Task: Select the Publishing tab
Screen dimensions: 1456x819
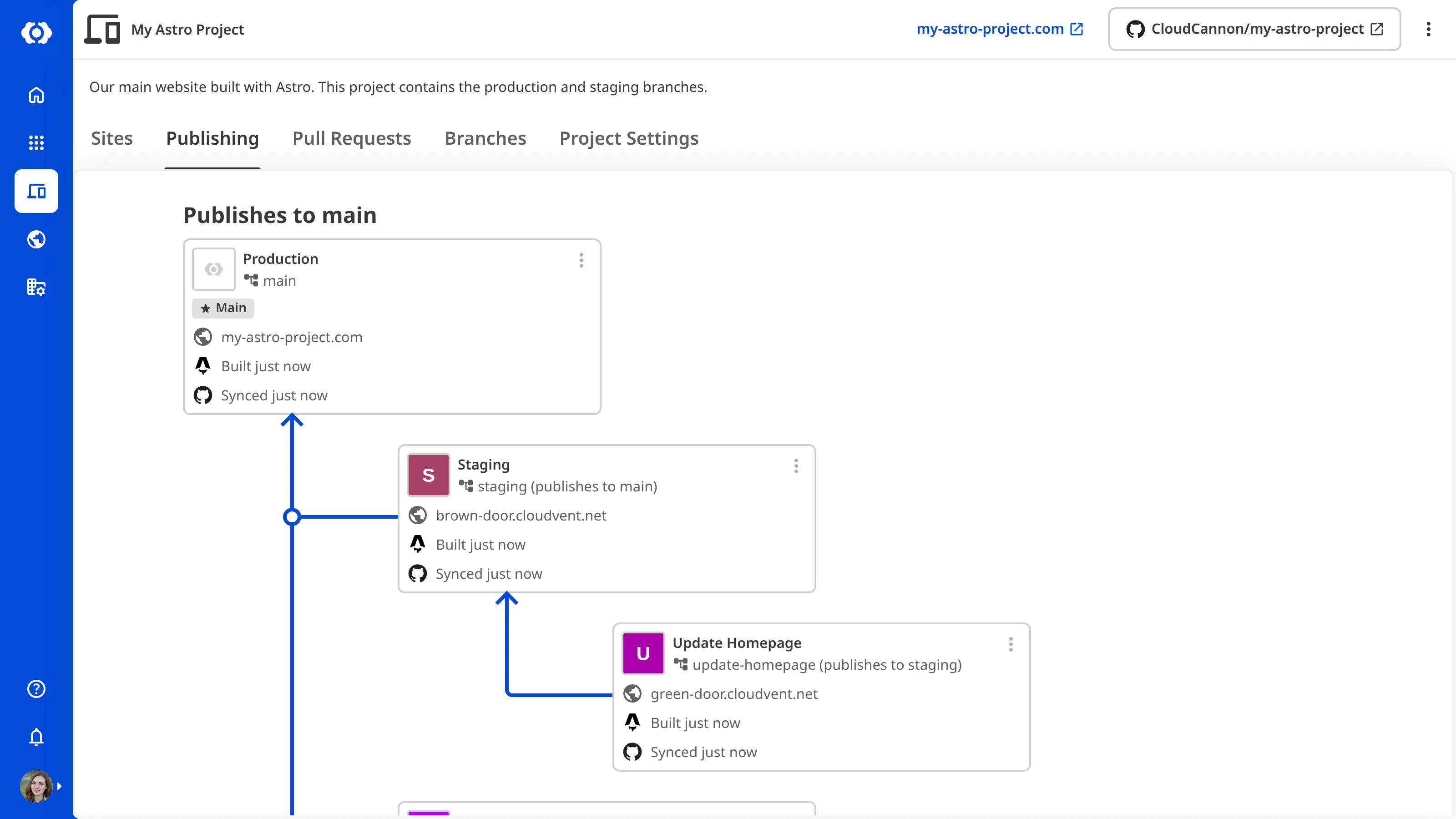Action: click(212, 138)
